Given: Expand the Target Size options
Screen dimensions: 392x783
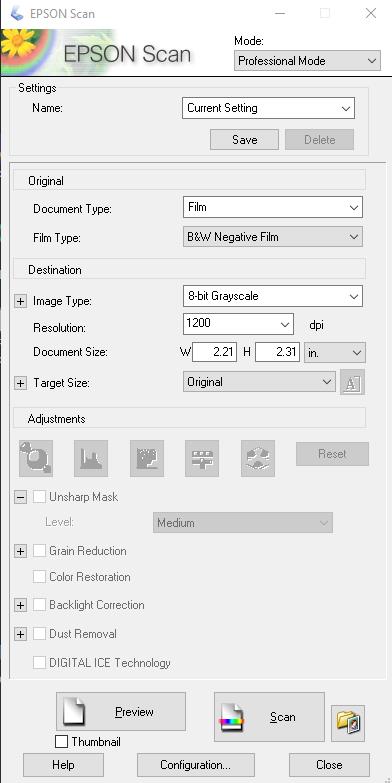Looking at the screenshot, I should tap(20, 383).
